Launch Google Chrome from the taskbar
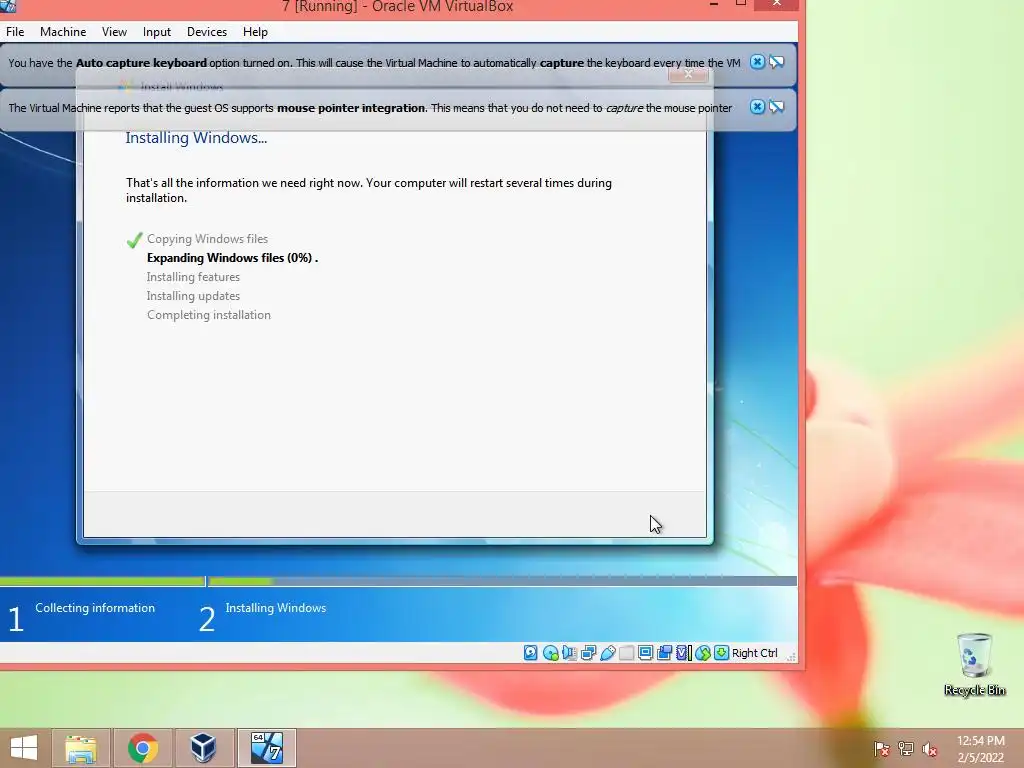This screenshot has width=1024, height=768. pyautogui.click(x=142, y=748)
